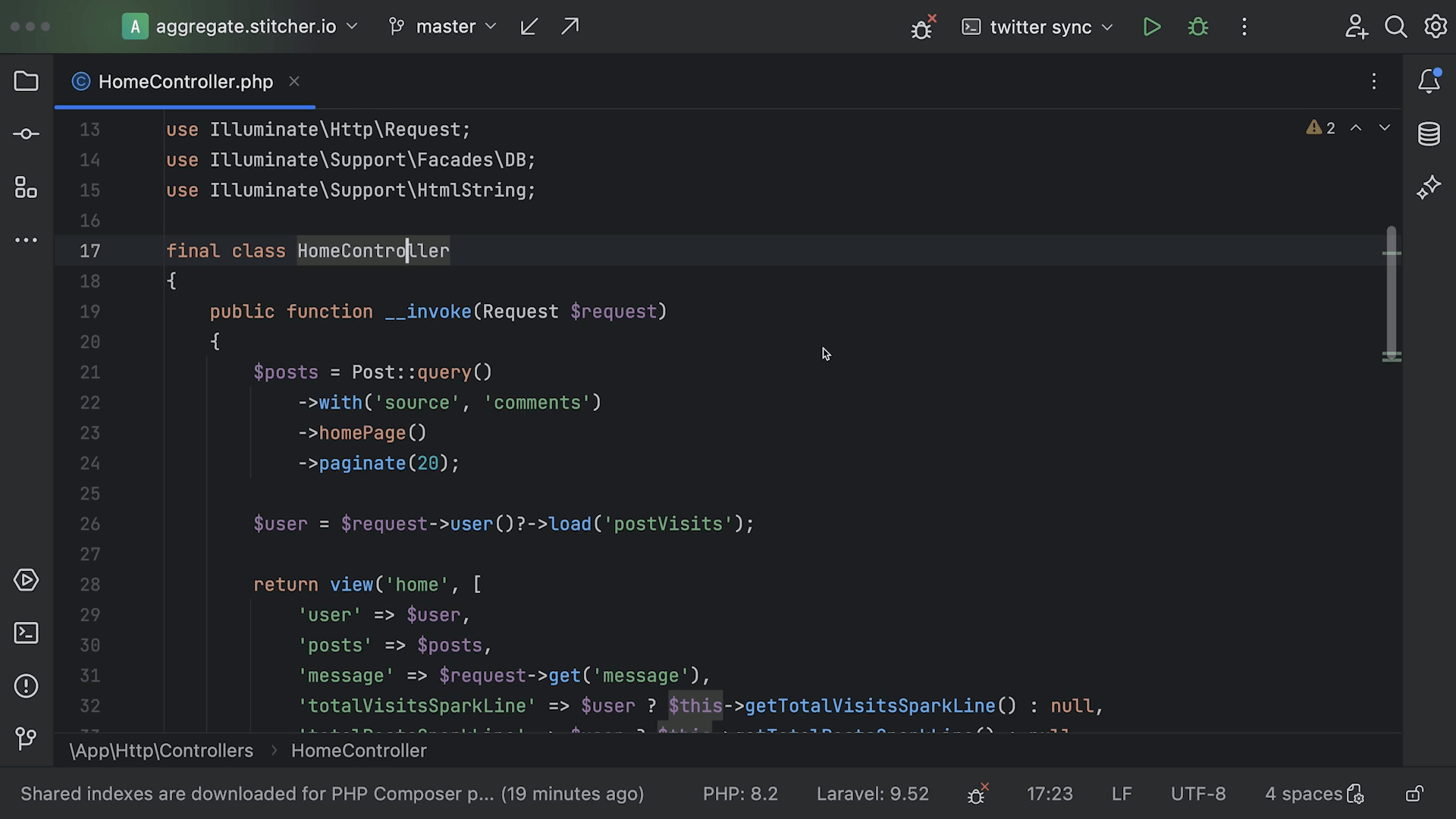Click the HomeController breadcrumb item
The width and height of the screenshot is (1456, 819).
[359, 751]
